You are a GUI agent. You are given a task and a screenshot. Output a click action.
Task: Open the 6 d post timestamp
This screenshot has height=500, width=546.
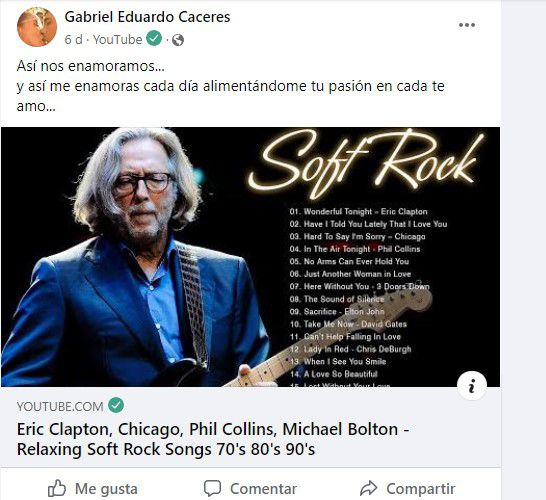click(x=73, y=39)
